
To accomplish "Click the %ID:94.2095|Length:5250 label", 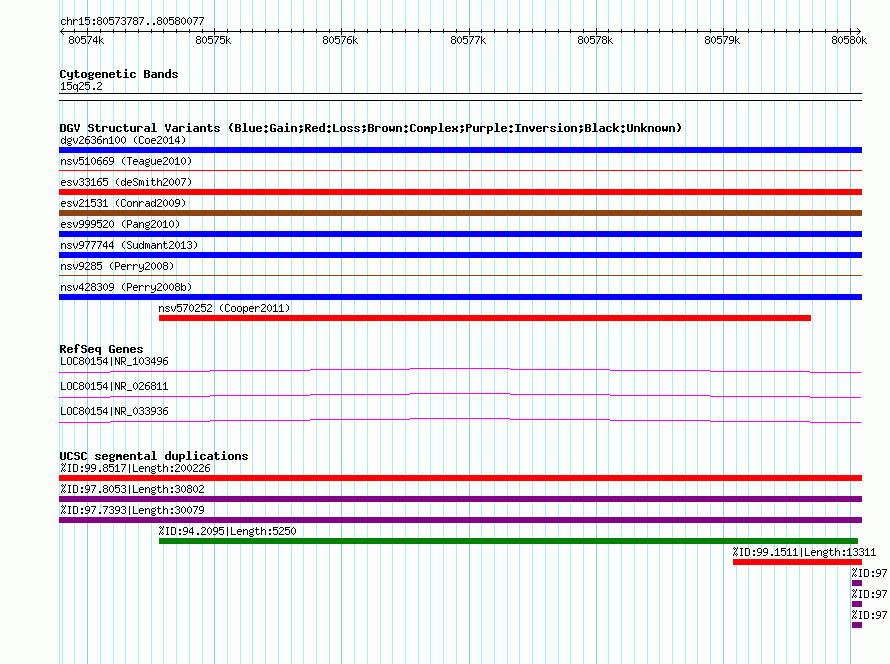I will click(228, 531).
